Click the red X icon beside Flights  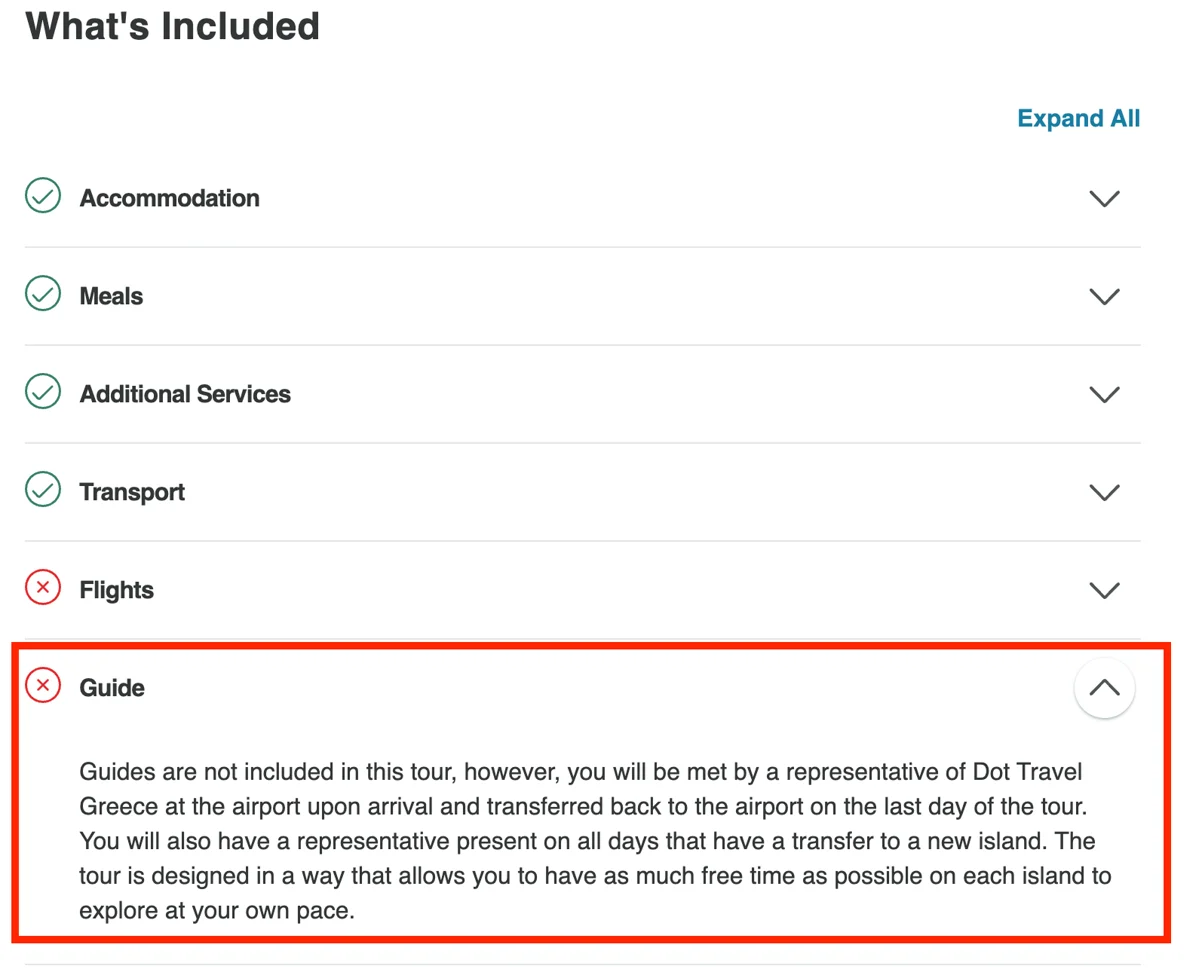point(43,589)
